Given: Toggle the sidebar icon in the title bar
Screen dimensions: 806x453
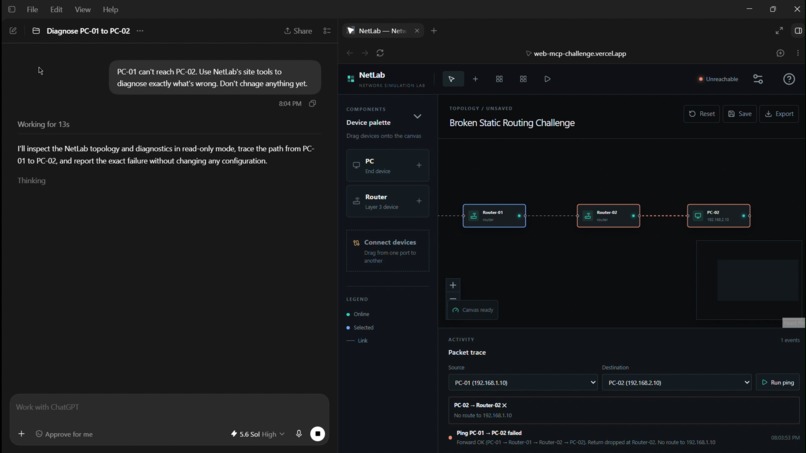Looking at the screenshot, I should tap(11, 9).
